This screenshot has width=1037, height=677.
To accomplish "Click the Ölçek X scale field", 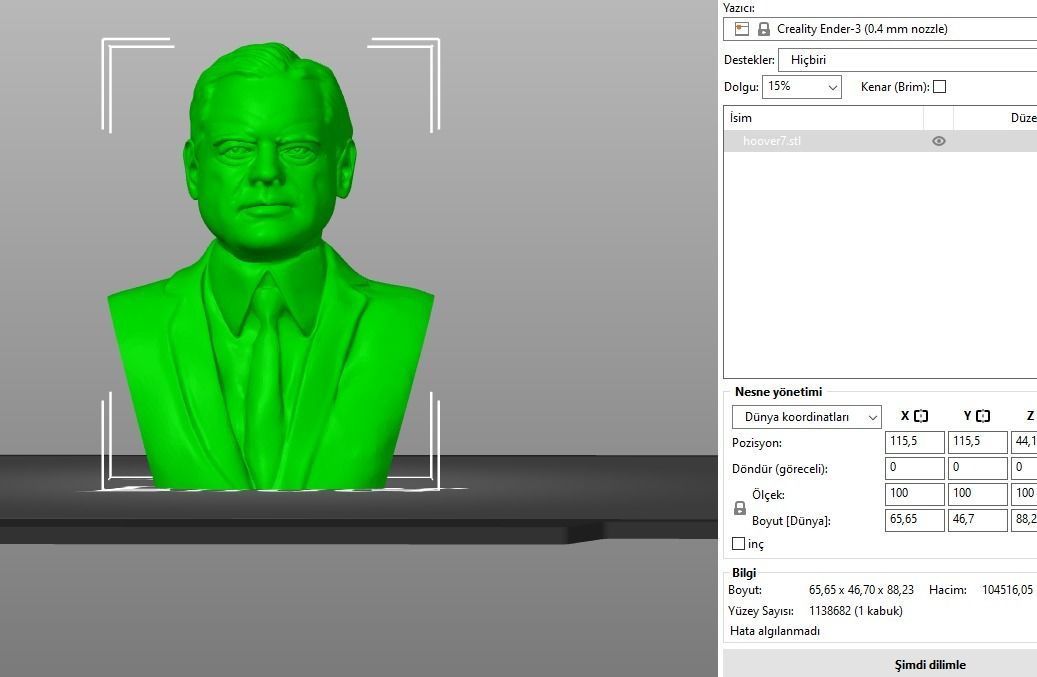I will click(915, 494).
